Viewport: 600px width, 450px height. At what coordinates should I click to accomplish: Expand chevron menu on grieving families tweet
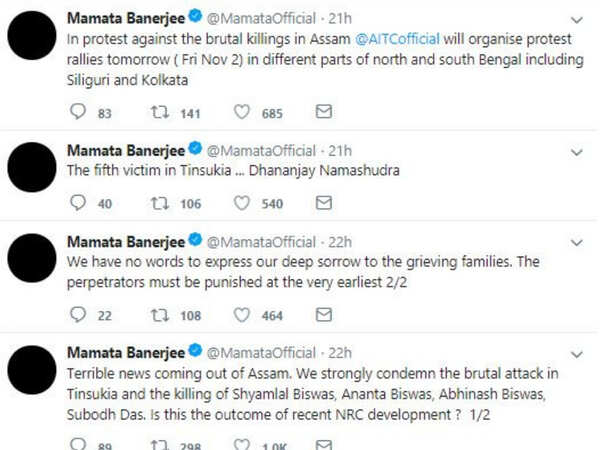pos(576,243)
